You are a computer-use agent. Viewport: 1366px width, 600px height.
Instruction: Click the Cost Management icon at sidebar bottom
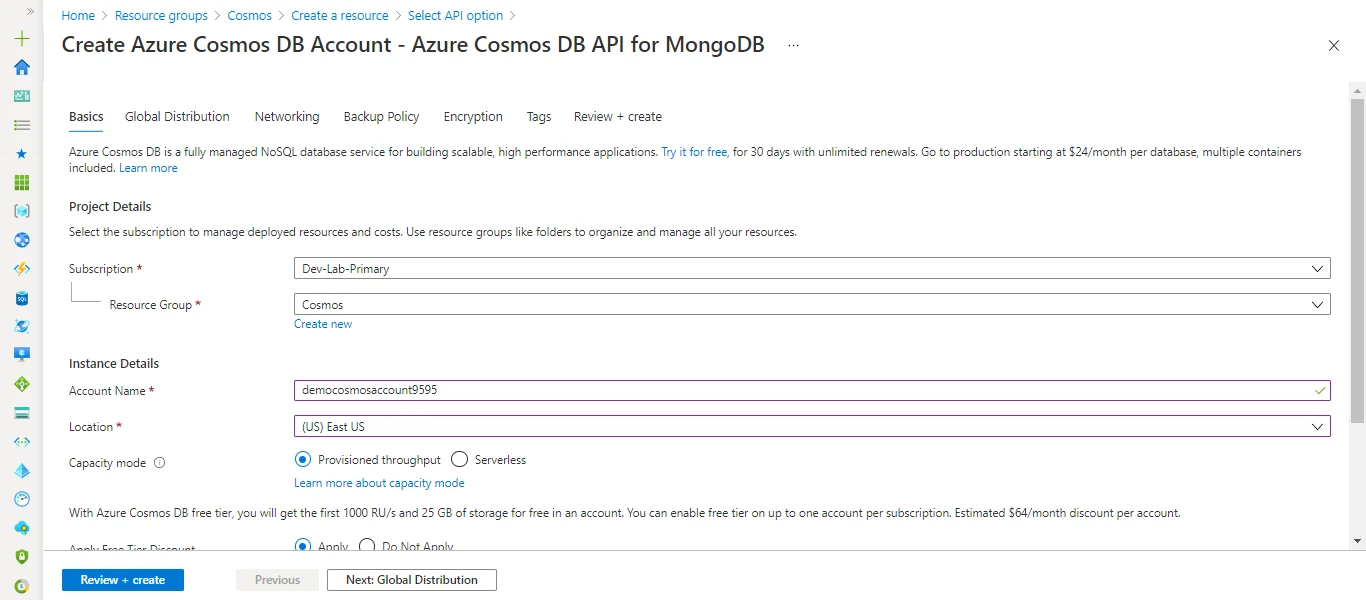pos(21,584)
